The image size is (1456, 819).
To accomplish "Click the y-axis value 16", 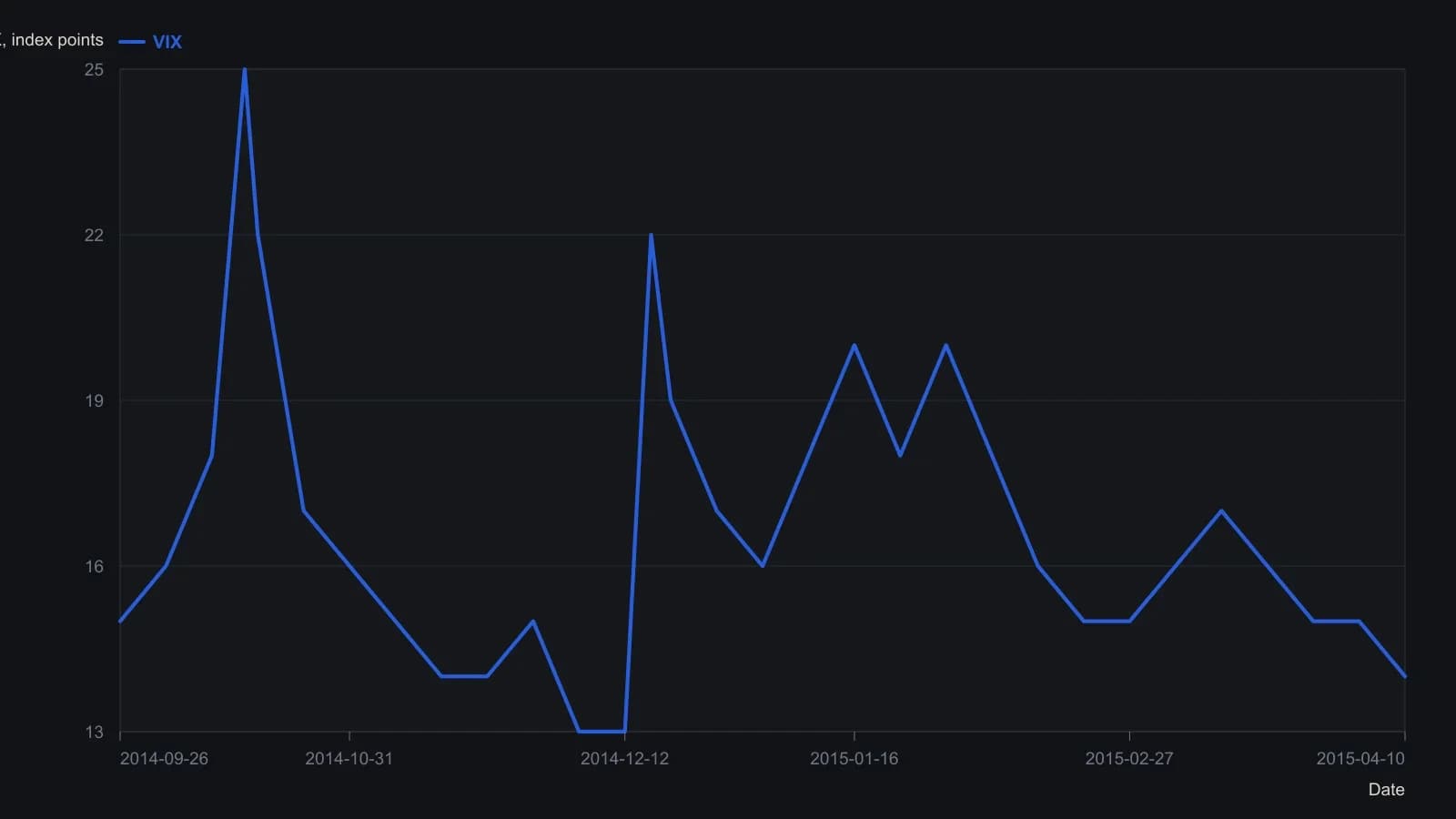I will coord(94,567).
